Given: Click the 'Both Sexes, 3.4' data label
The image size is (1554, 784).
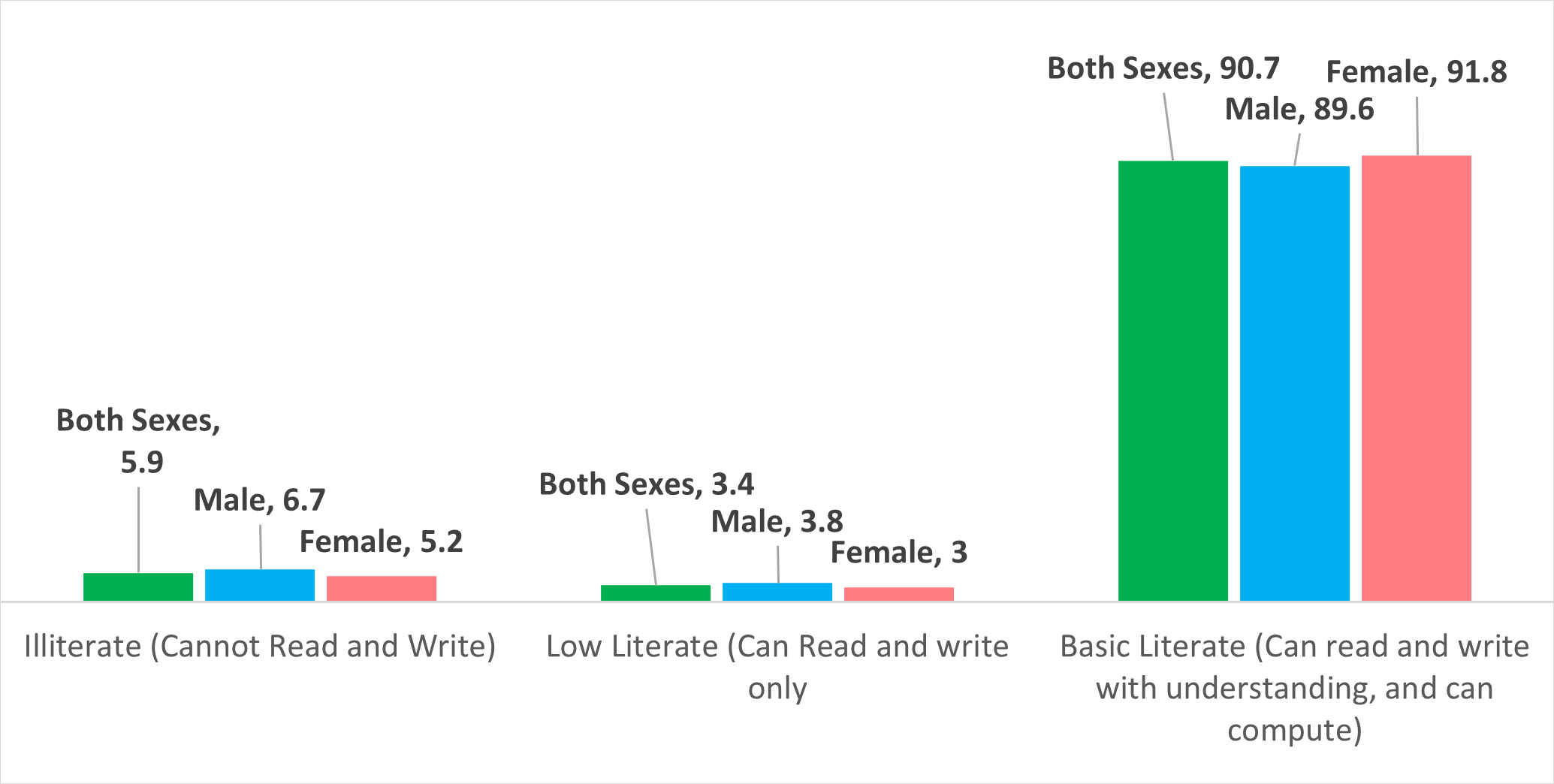Looking at the screenshot, I should 647,484.
